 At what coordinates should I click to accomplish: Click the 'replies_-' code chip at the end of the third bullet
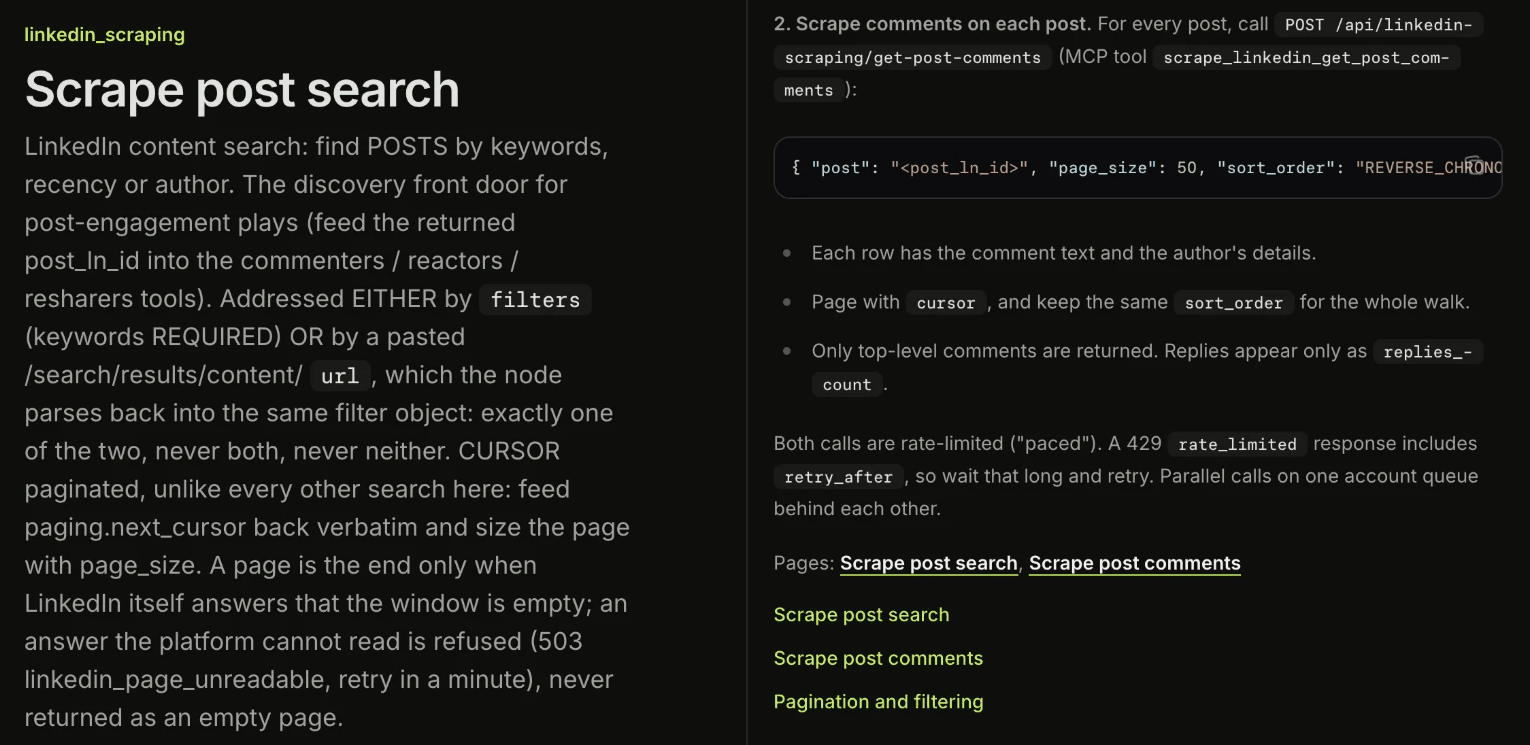[1427, 352]
